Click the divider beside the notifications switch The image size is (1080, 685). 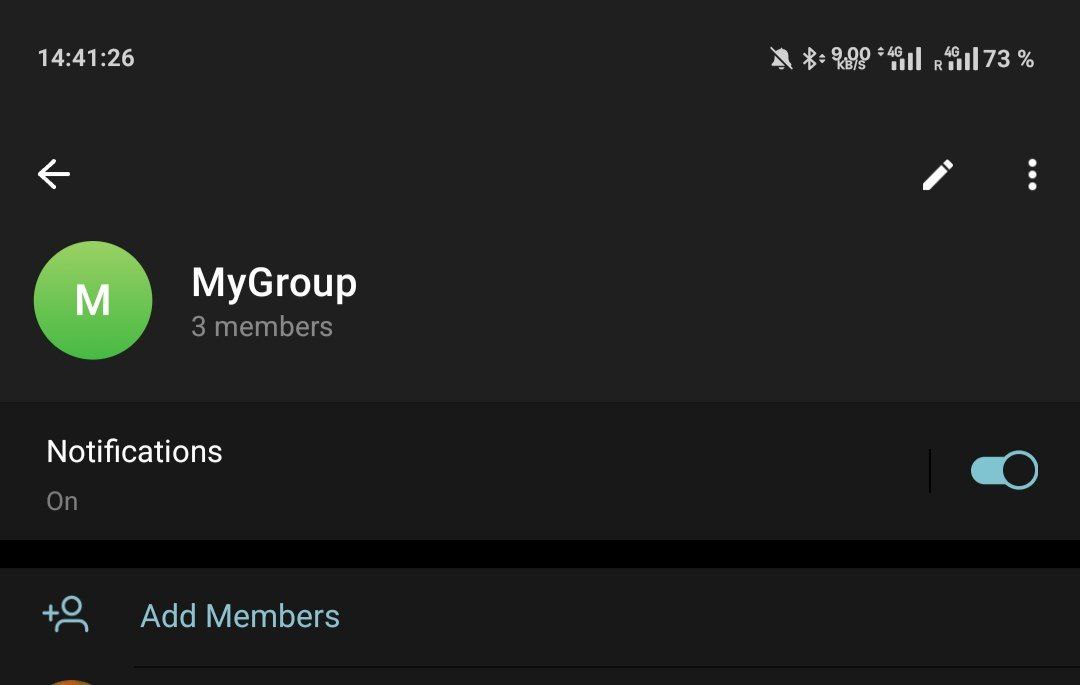pos(930,471)
